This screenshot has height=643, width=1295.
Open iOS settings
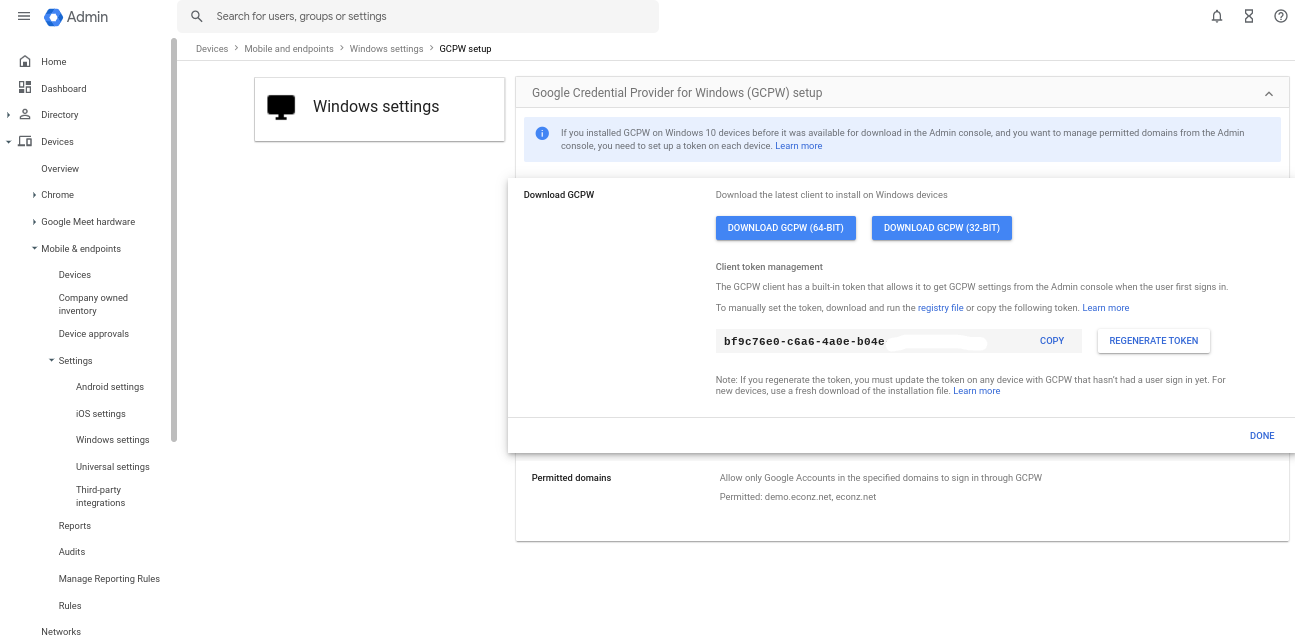click(x=101, y=414)
